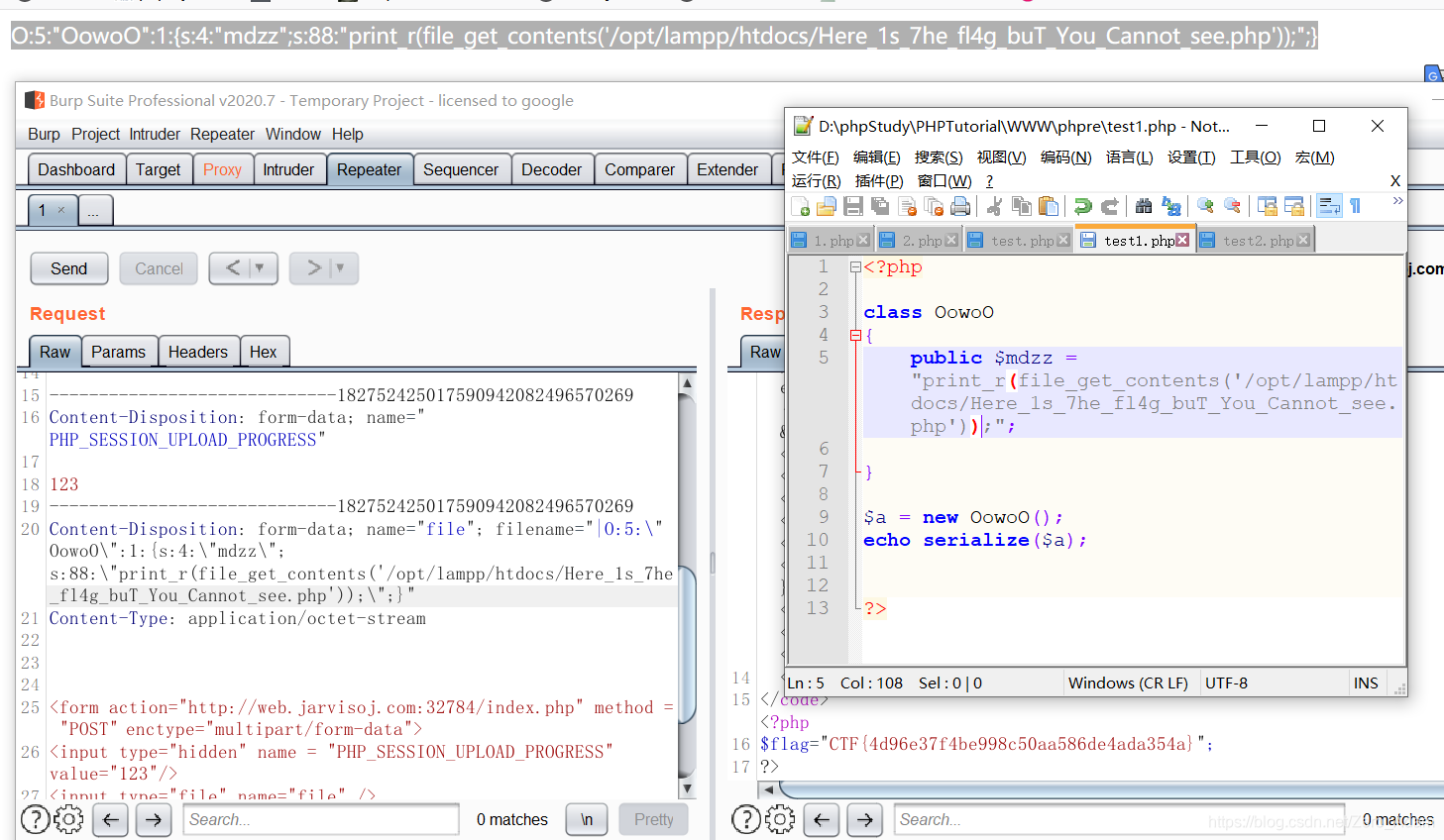Viewport: 1444px width, 840px height.
Task: Open the 搜索(S) menu in Notepad++
Action: pos(939,157)
